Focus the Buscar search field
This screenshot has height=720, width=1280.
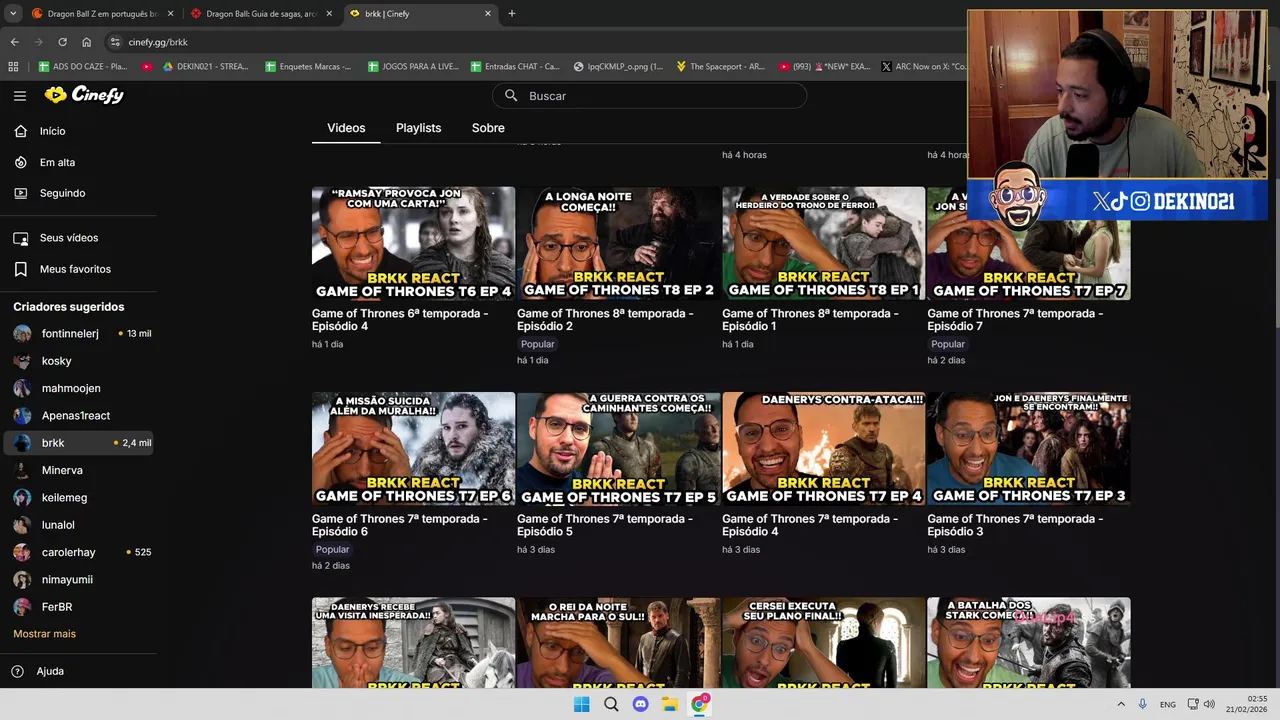tap(649, 96)
